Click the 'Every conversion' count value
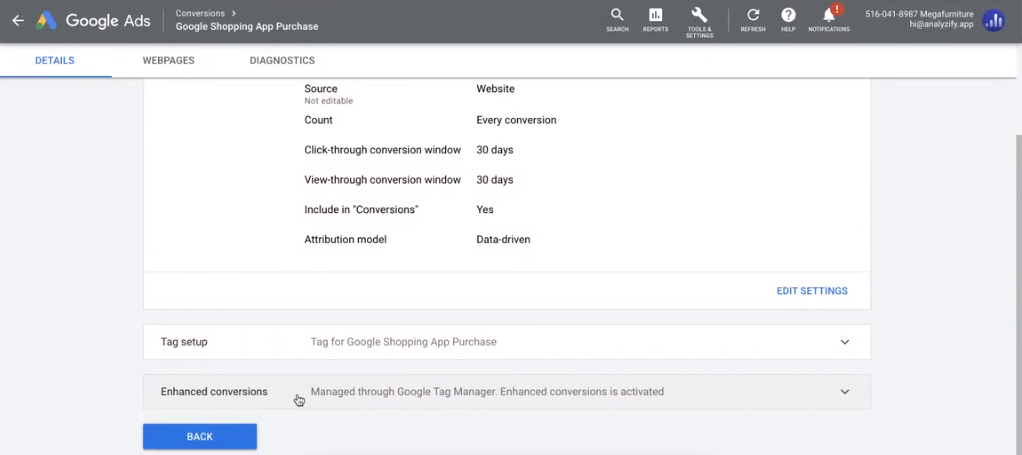 (516, 120)
